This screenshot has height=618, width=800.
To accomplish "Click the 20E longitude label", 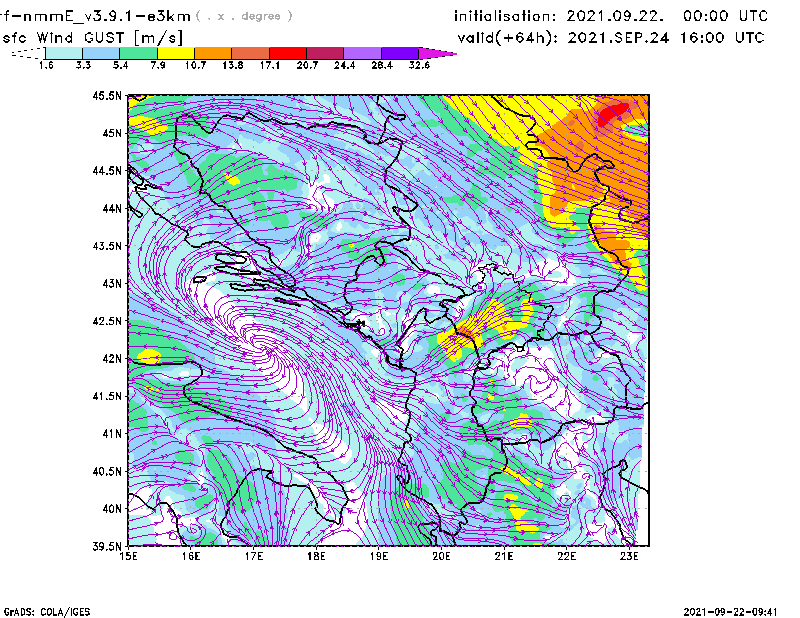I will (441, 556).
